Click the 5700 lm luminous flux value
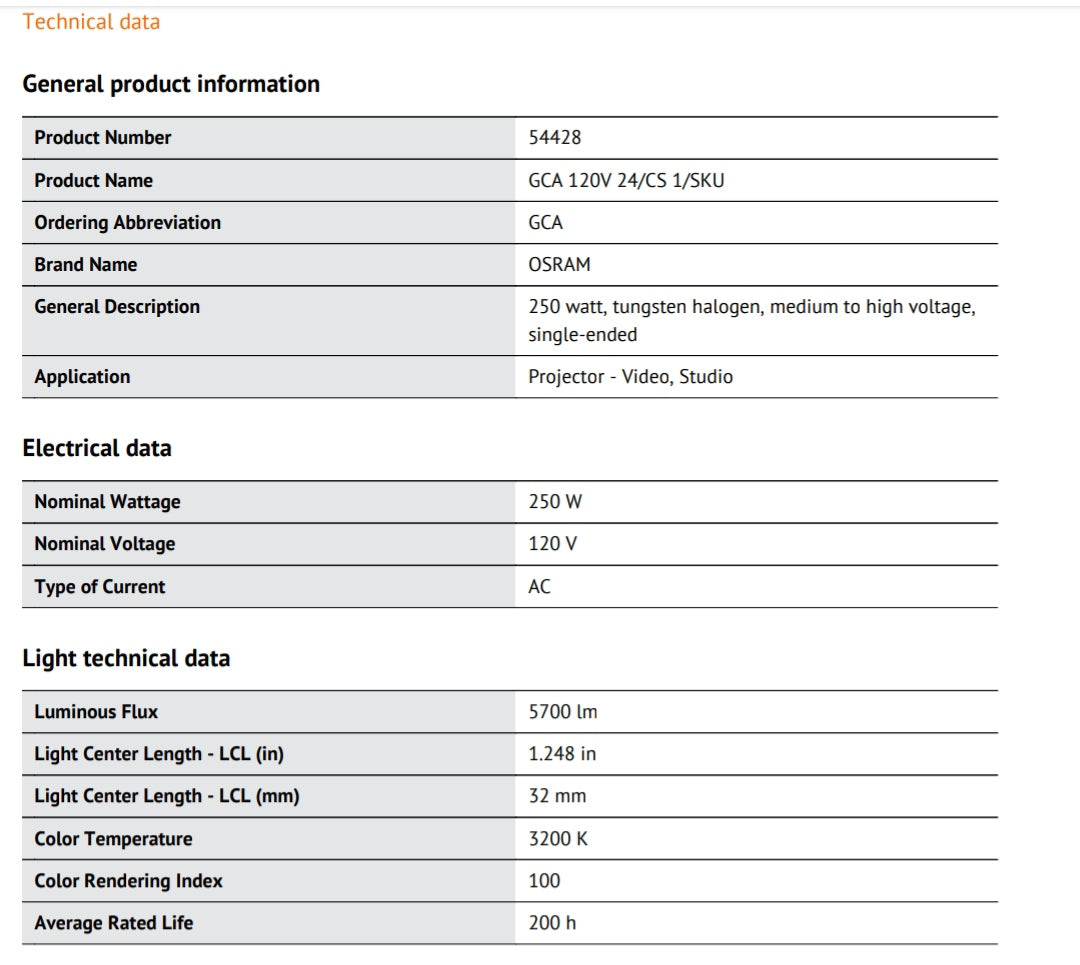The width and height of the screenshot is (1080, 965). (x=563, y=712)
